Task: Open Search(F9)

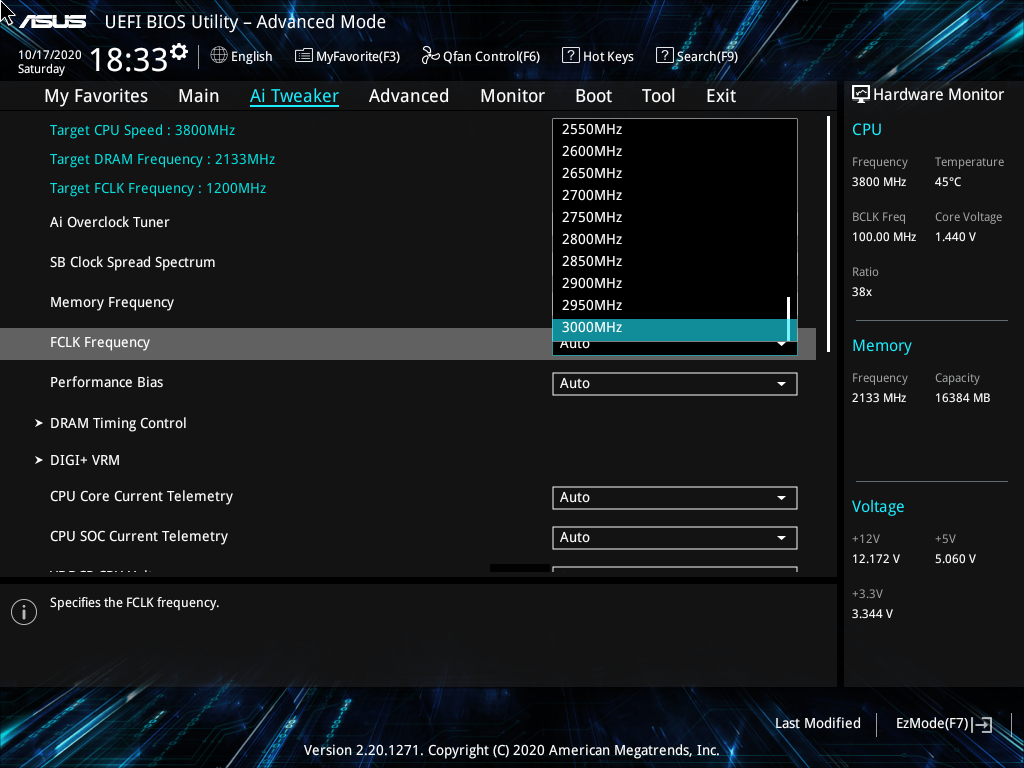Action: tap(707, 57)
